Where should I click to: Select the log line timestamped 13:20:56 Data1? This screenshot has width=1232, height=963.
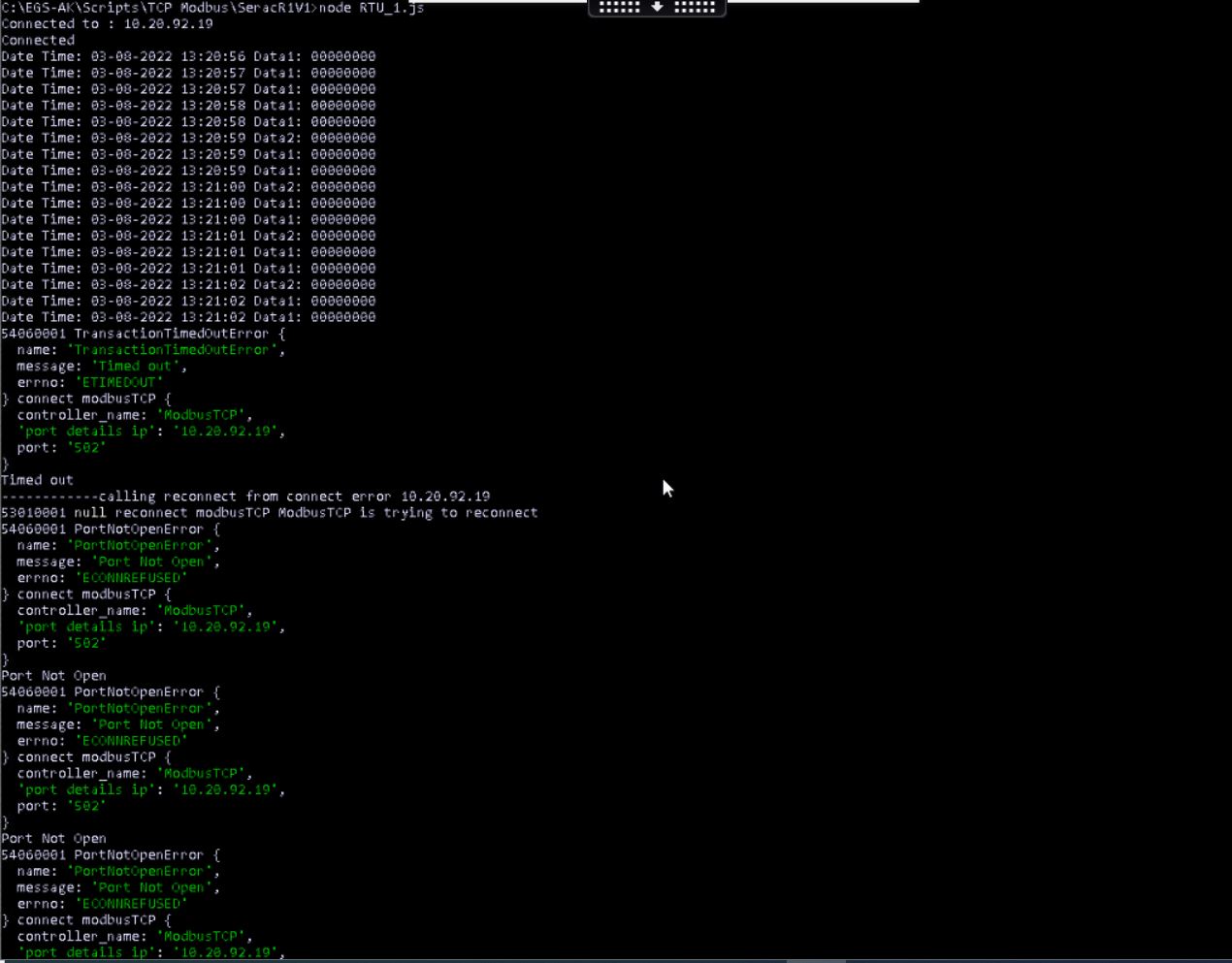coord(188,57)
